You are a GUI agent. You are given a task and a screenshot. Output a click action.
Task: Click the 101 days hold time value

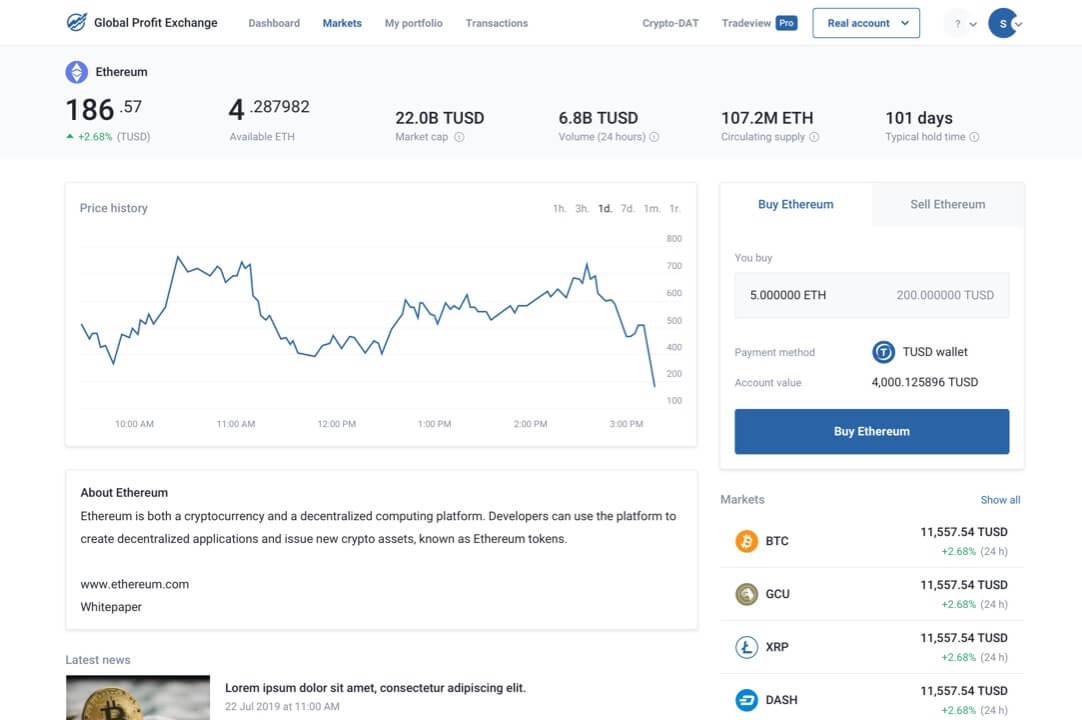[919, 118]
